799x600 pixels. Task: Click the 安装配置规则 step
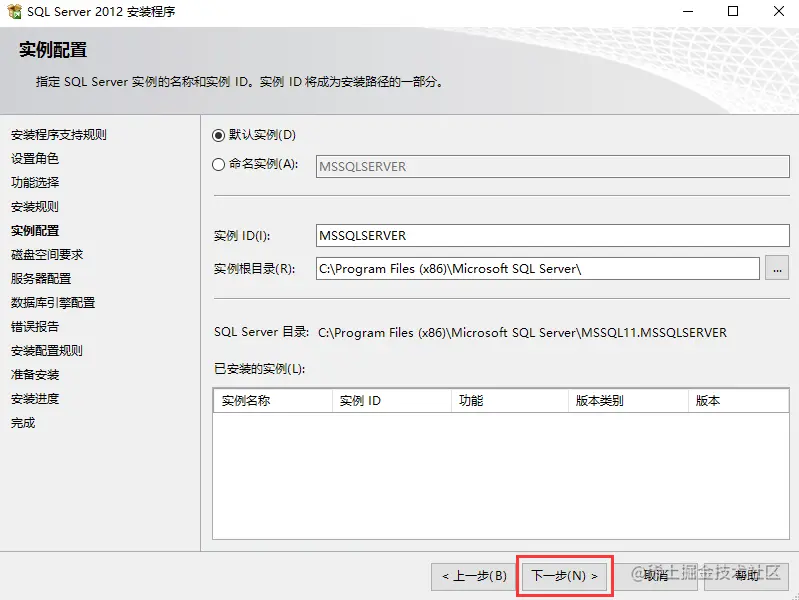pyautogui.click(x=47, y=350)
